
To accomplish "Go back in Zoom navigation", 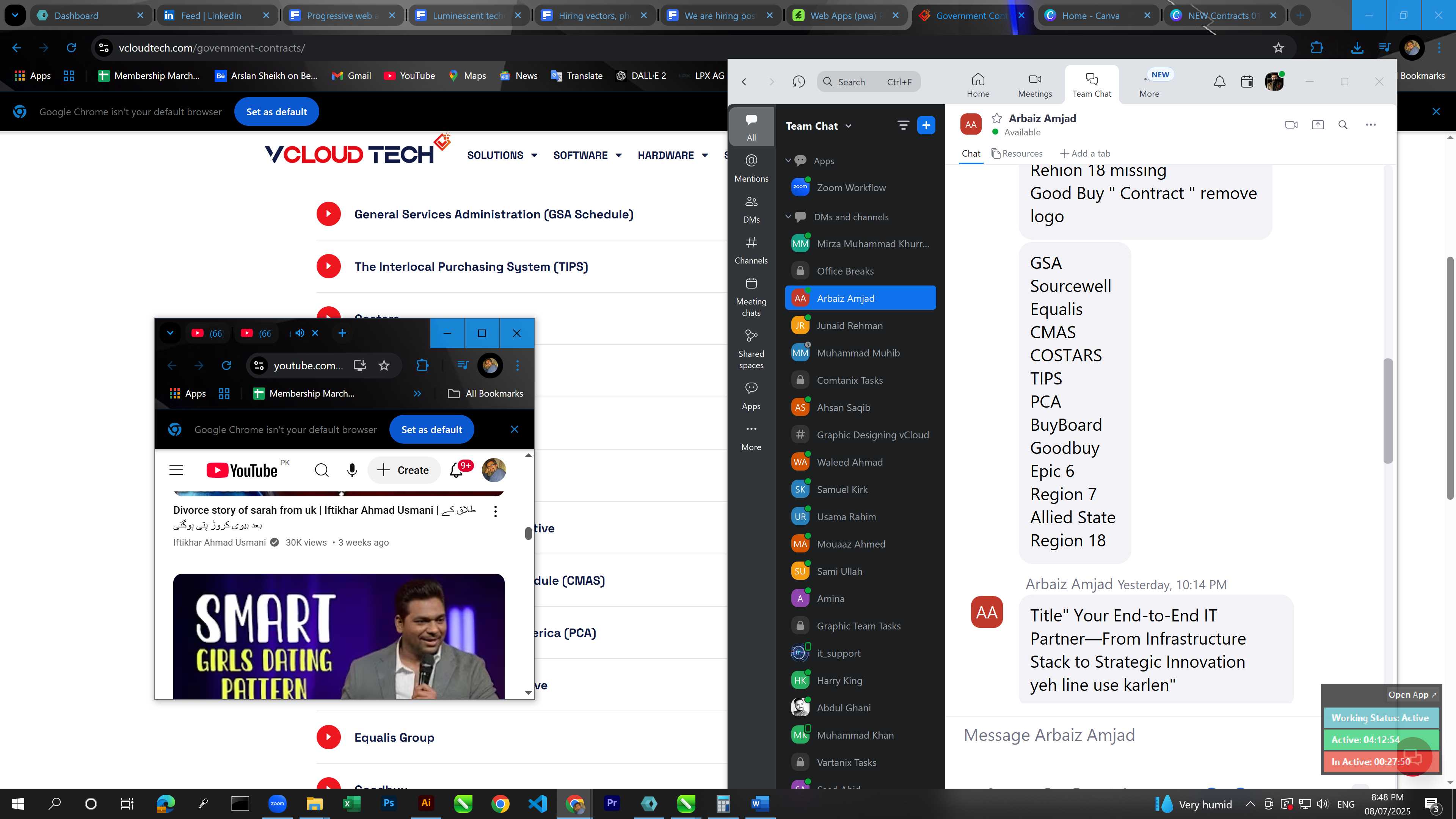I will coord(744,82).
